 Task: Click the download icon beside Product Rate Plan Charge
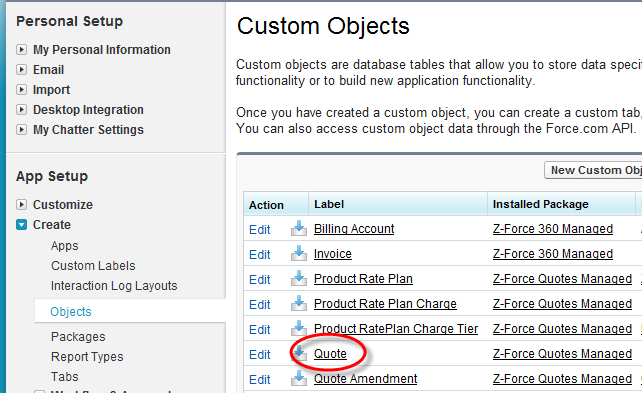[x=299, y=303]
